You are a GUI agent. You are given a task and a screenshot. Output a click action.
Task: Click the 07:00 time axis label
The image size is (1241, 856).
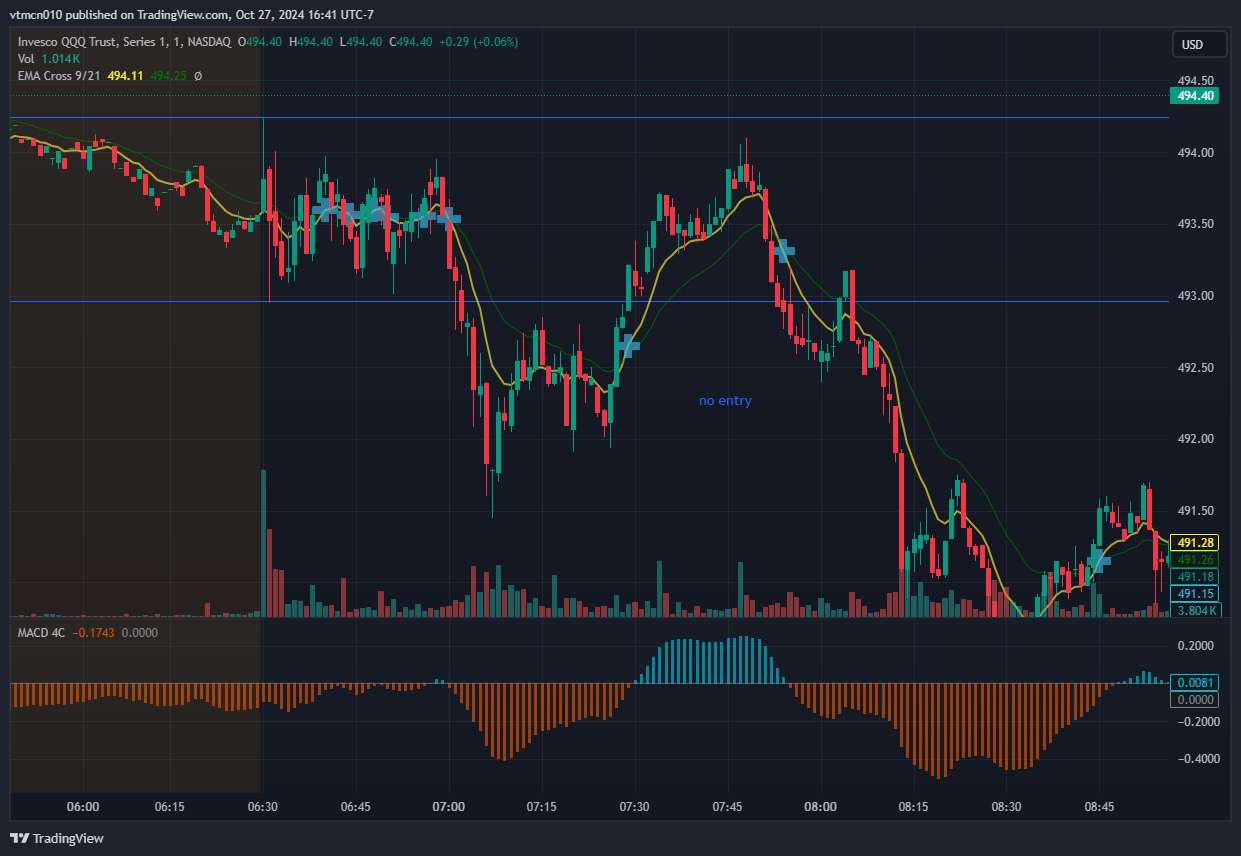pyautogui.click(x=449, y=806)
